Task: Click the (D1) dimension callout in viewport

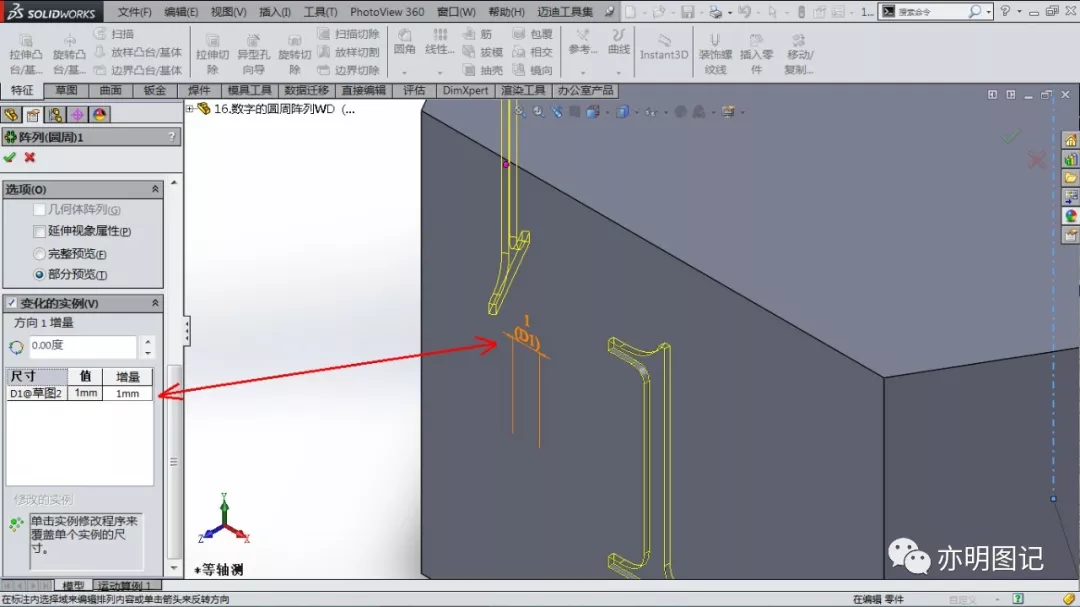Action: pos(527,338)
